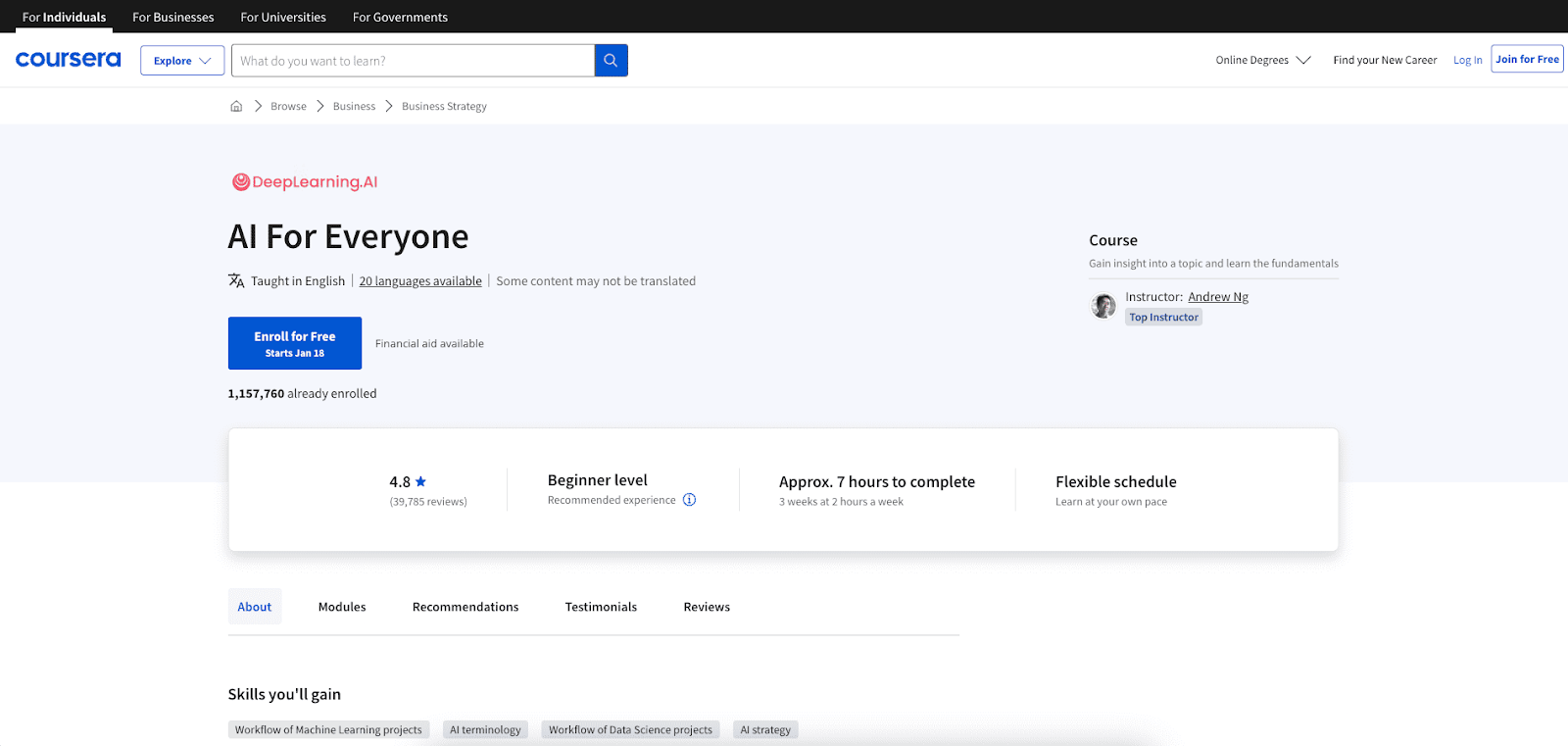The height and width of the screenshot is (746, 1568).
Task: Click the blue search magnifier button
Action: pyautogui.click(x=611, y=61)
